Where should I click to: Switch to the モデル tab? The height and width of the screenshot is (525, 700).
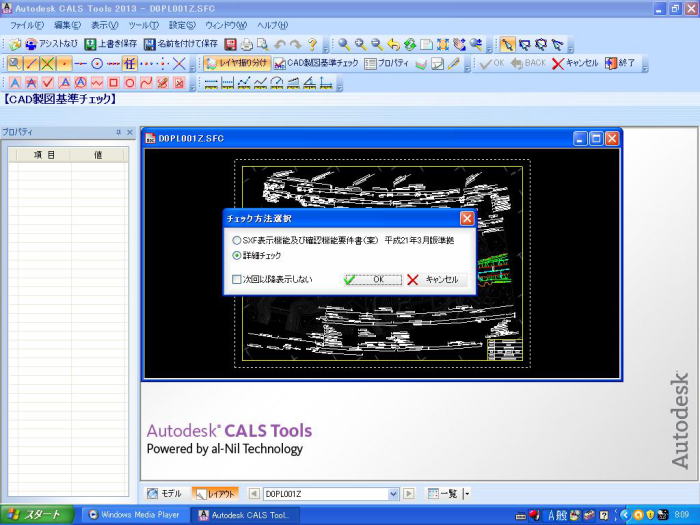point(164,494)
